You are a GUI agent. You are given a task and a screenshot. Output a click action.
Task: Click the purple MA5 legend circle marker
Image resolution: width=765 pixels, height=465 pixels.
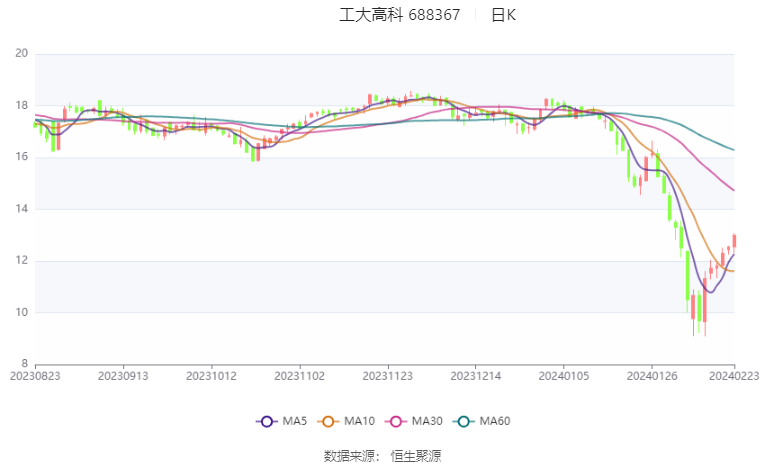[x=266, y=422]
